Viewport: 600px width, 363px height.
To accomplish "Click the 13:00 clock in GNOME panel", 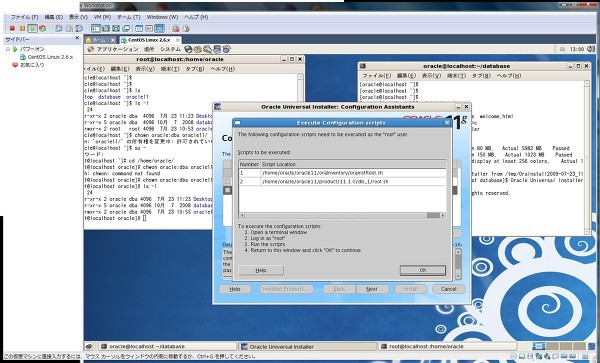I will tap(577, 49).
